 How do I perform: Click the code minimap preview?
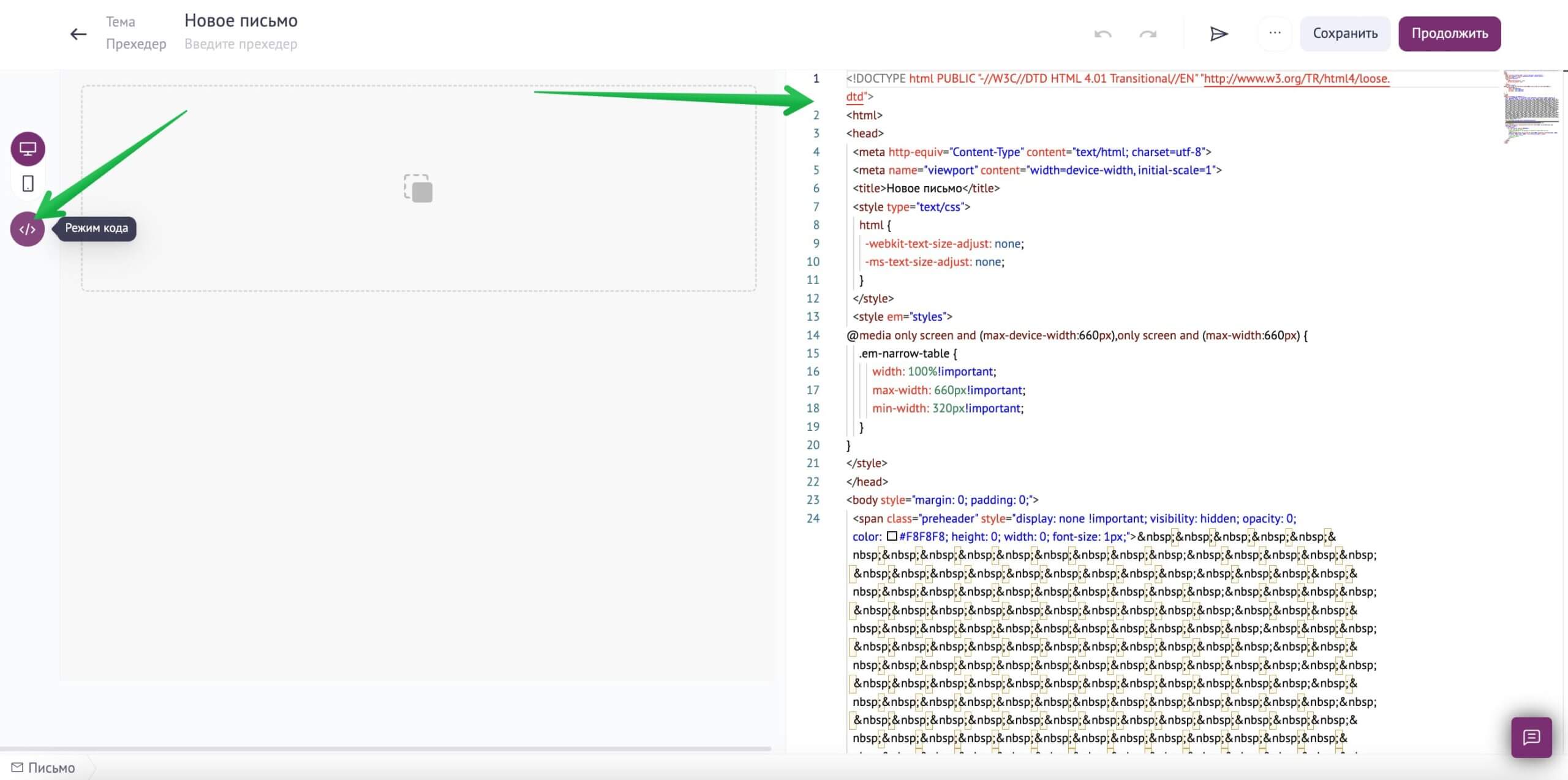(x=1531, y=107)
